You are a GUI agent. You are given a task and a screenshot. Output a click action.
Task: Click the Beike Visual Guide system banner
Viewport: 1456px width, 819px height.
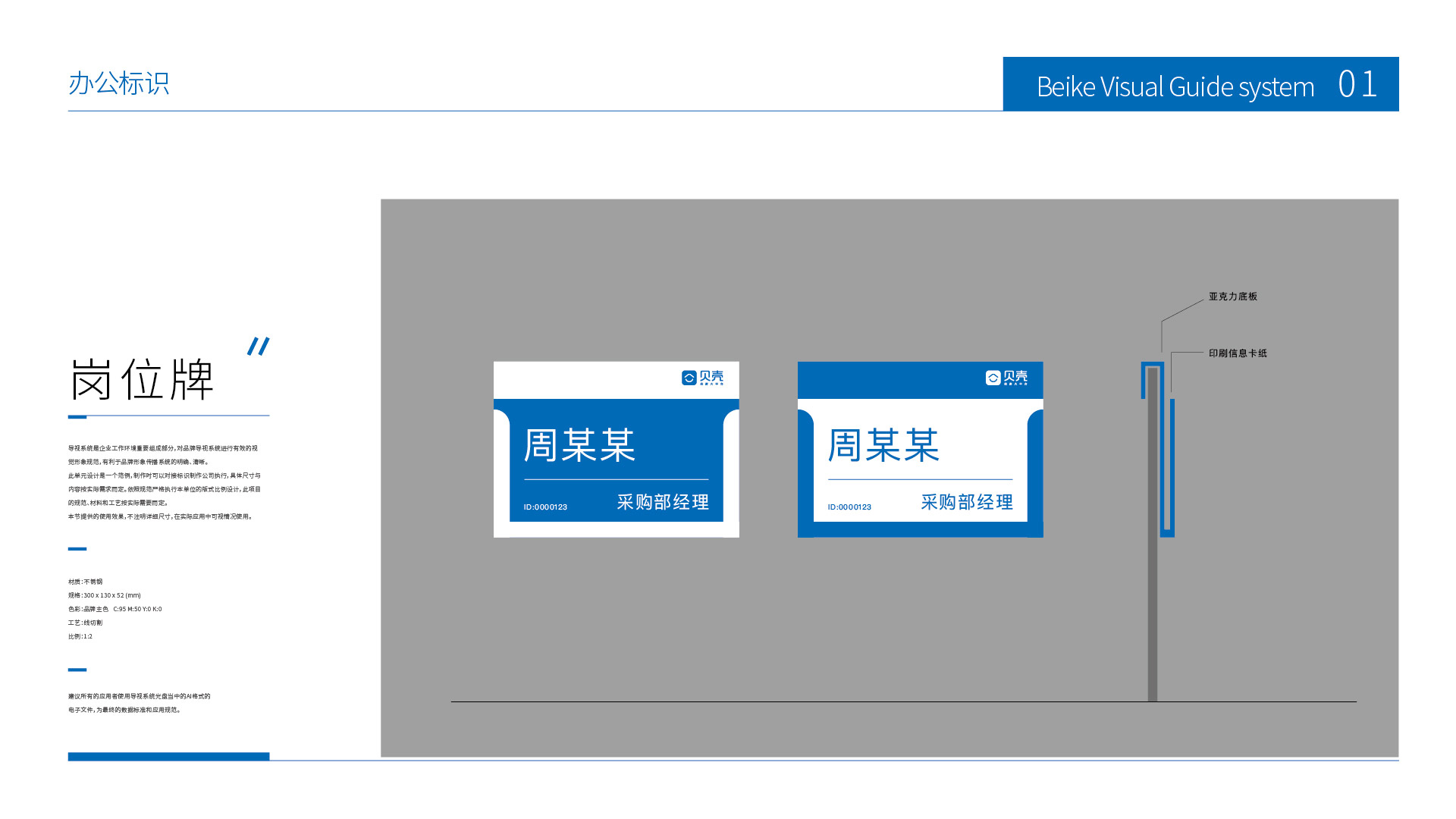pos(1175,86)
